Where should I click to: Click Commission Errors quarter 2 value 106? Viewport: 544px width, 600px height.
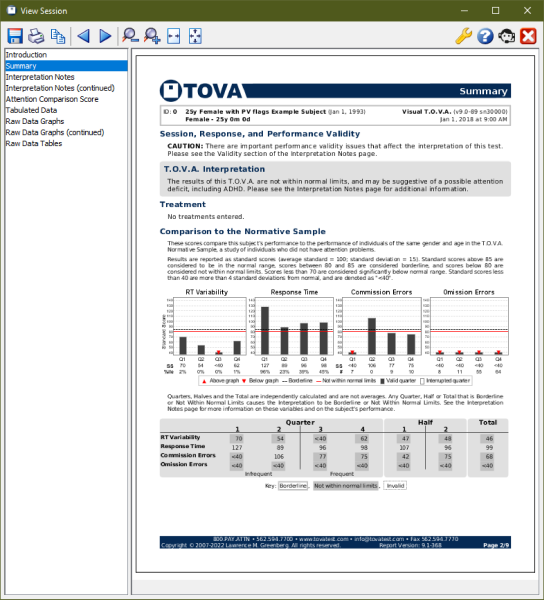[279, 457]
